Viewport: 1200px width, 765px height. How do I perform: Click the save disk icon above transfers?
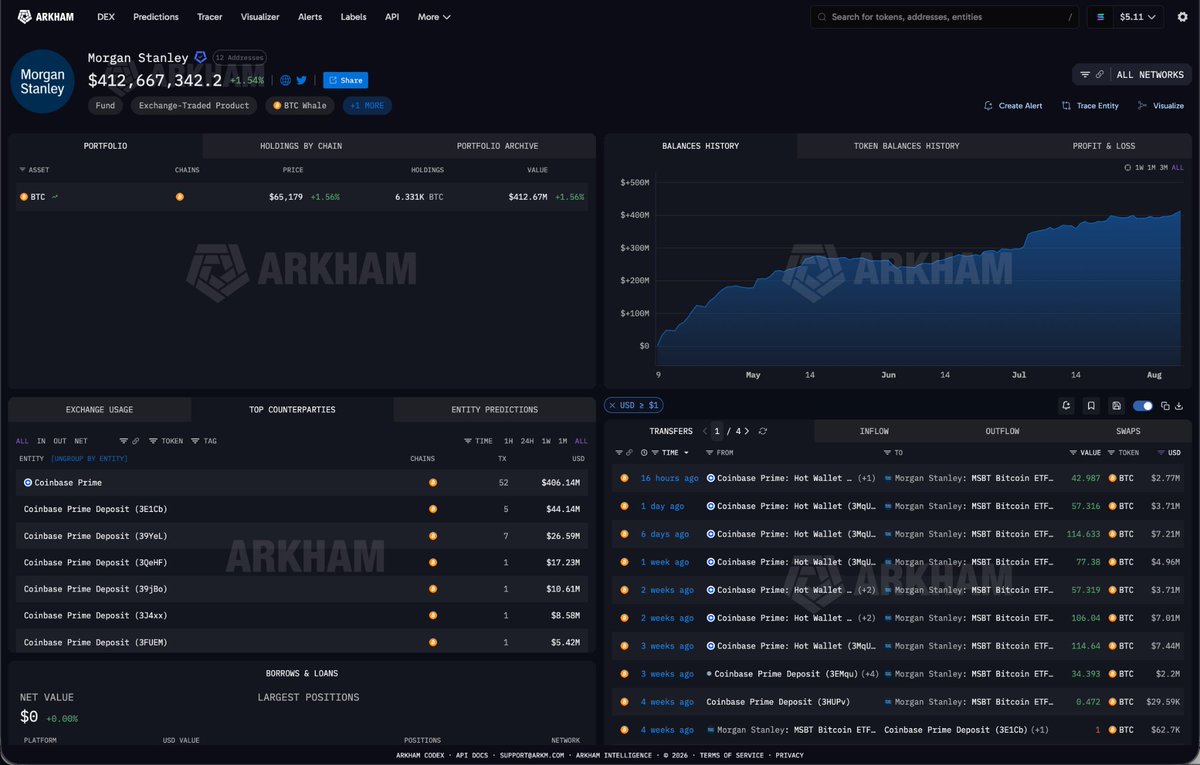tap(1116, 405)
